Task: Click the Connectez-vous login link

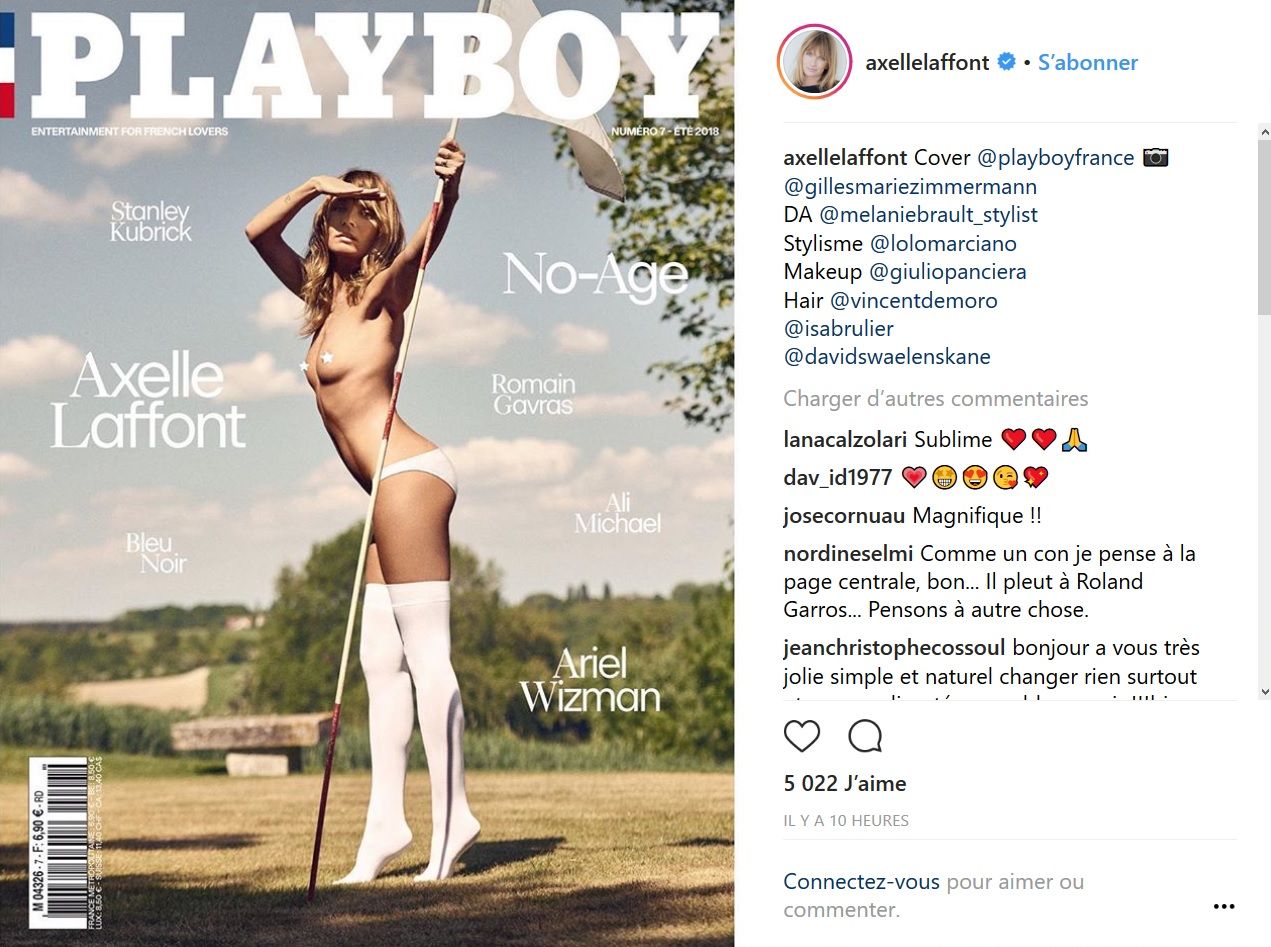Action: click(x=862, y=882)
